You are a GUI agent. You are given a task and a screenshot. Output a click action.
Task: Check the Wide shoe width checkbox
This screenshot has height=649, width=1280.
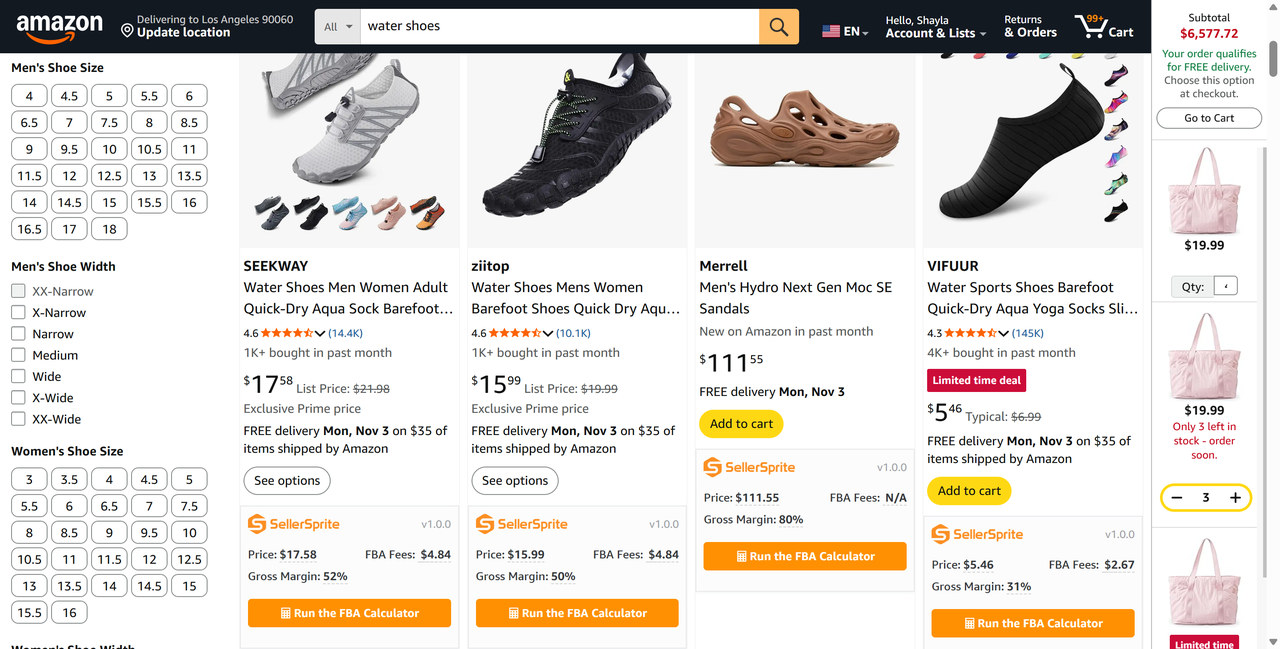(18, 376)
